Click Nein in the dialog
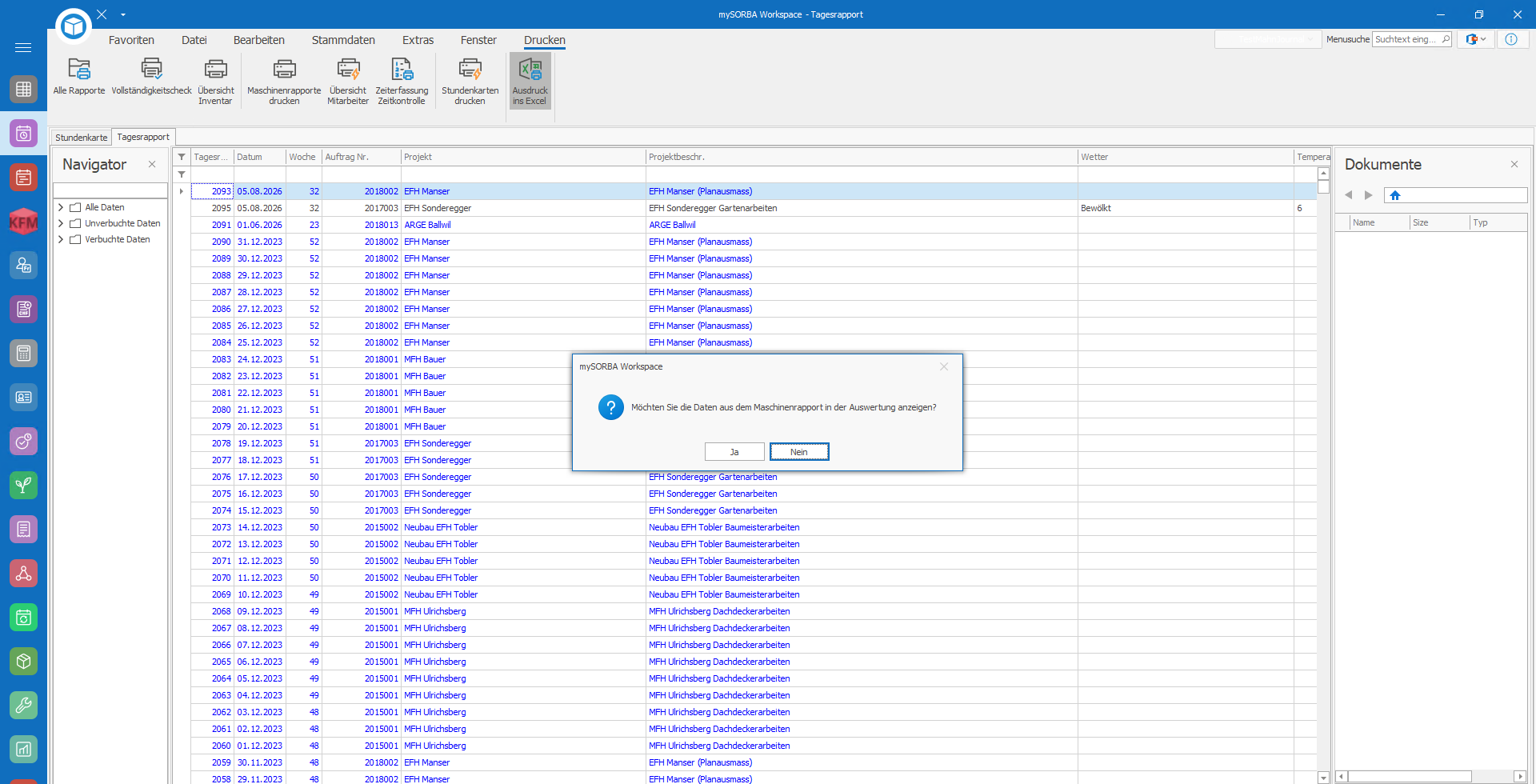The width and height of the screenshot is (1536, 784). (799, 452)
